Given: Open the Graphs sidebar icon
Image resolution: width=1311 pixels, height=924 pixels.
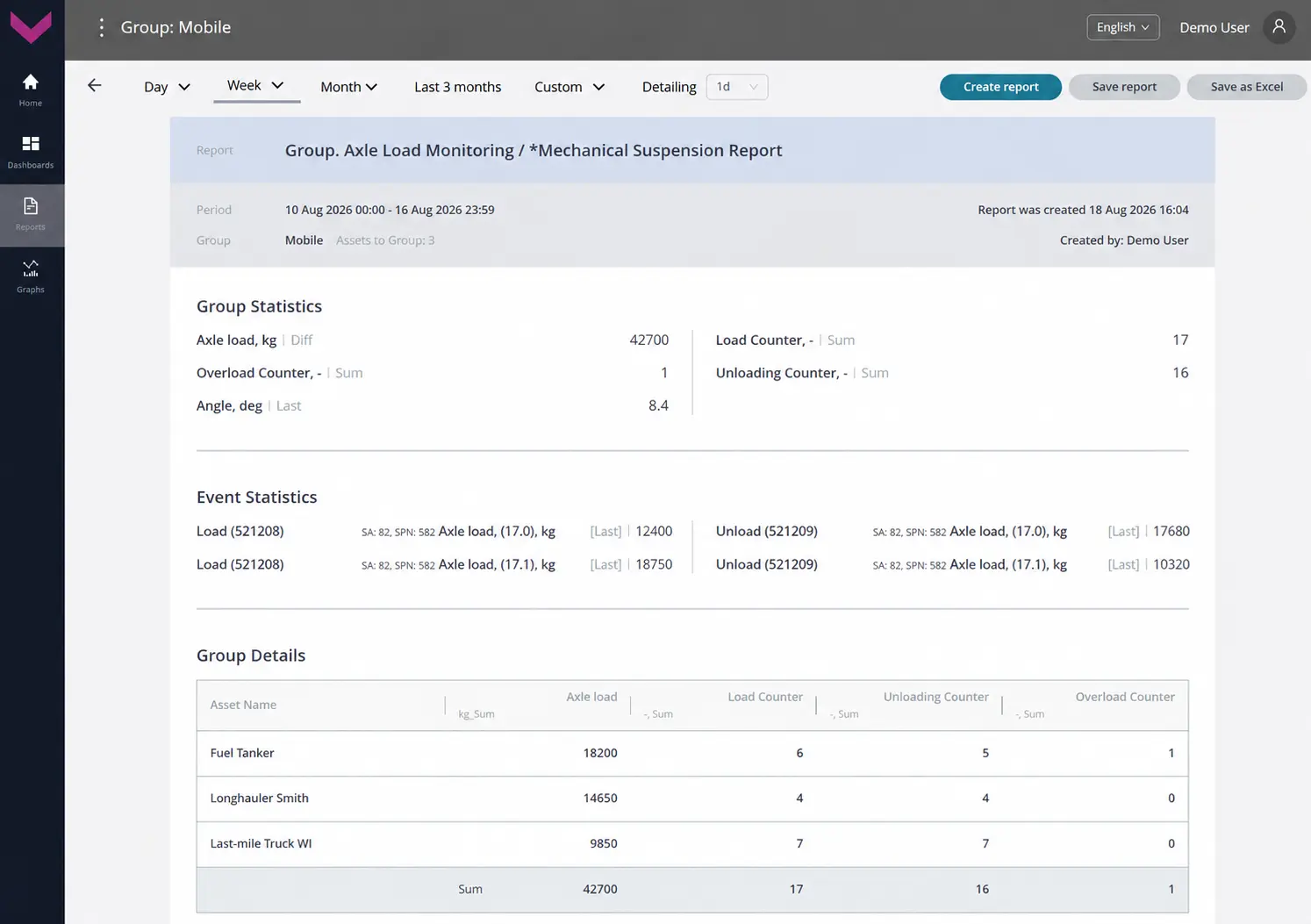Looking at the screenshot, I should tap(31, 276).
